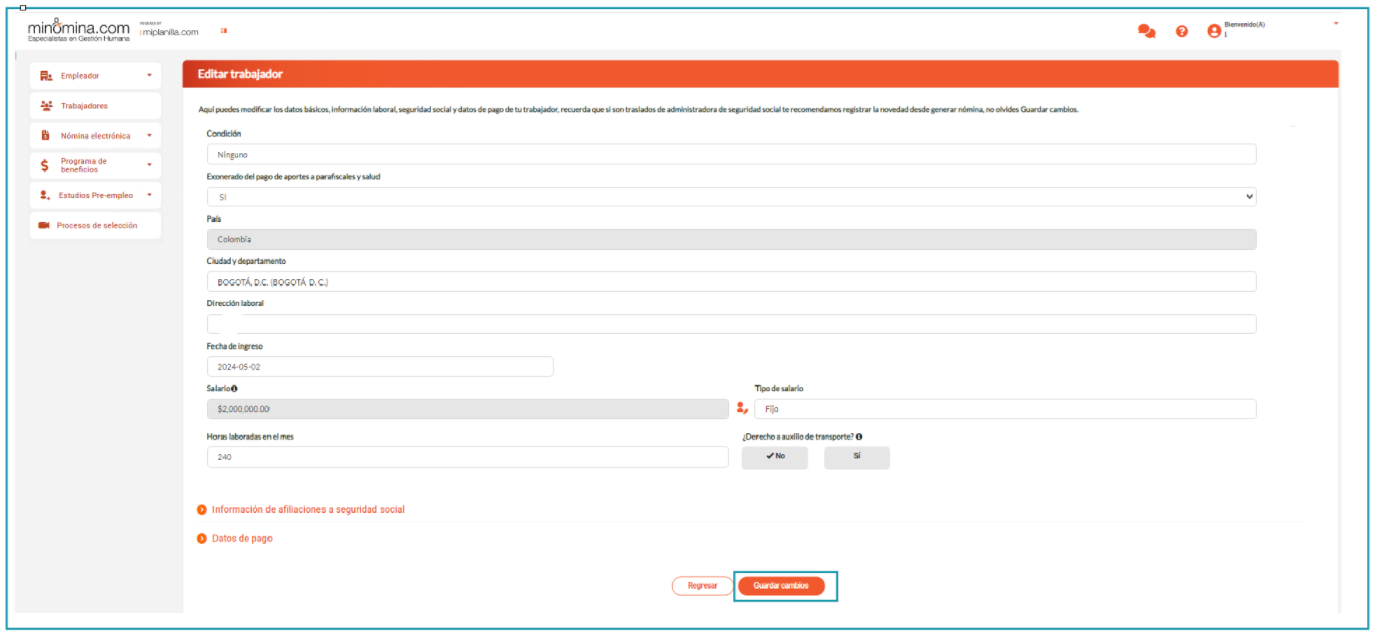Open the user profile avatar icon

(x=1214, y=31)
